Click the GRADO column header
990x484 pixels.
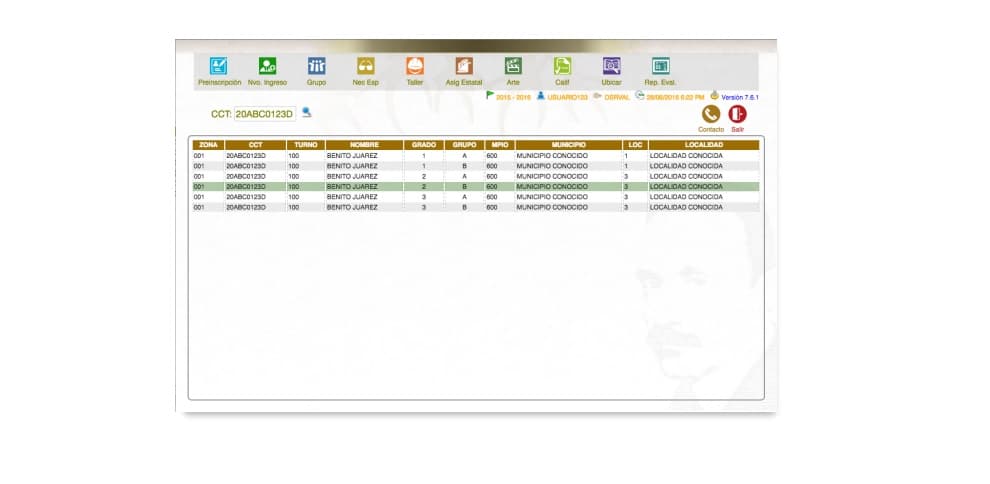(x=424, y=145)
